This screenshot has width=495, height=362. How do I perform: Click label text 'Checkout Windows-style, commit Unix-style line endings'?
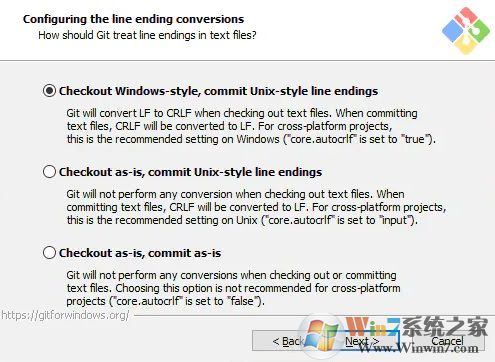click(x=218, y=91)
